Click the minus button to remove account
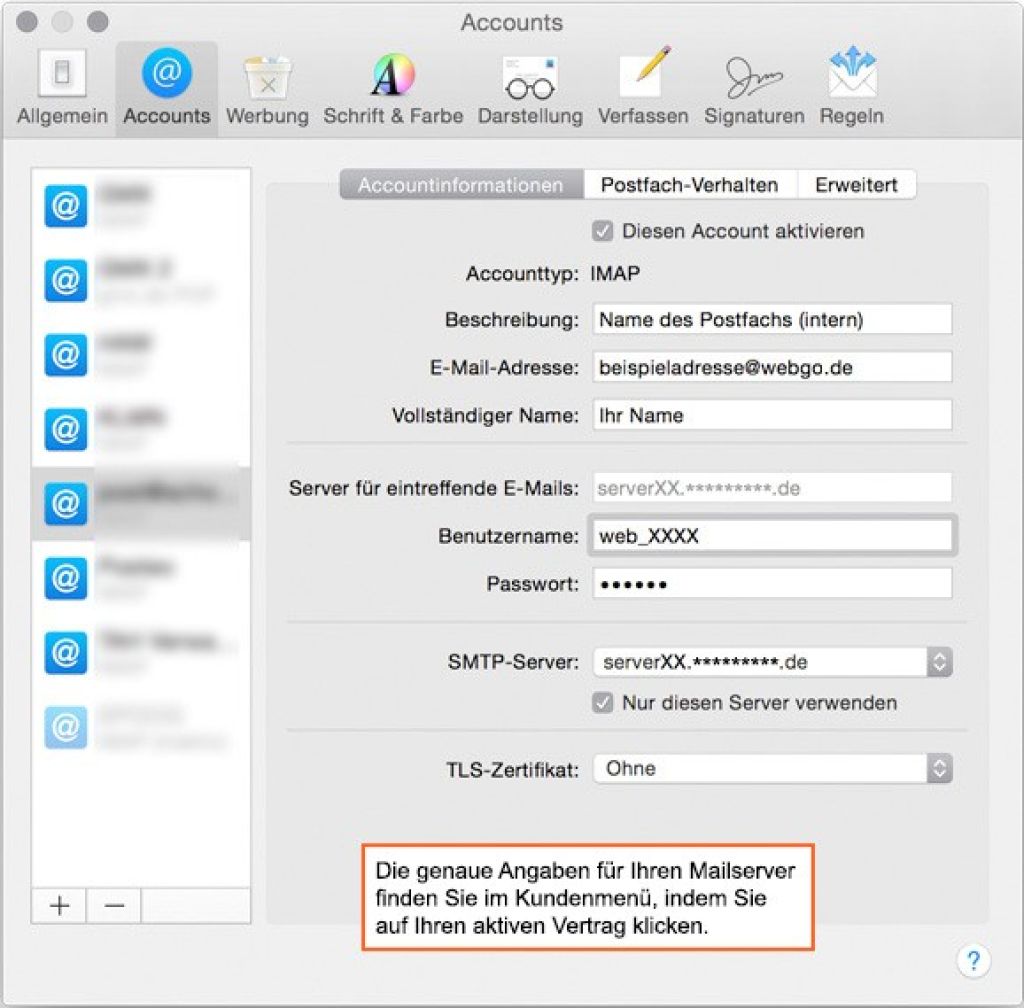The width and height of the screenshot is (1024, 1008). [x=114, y=906]
